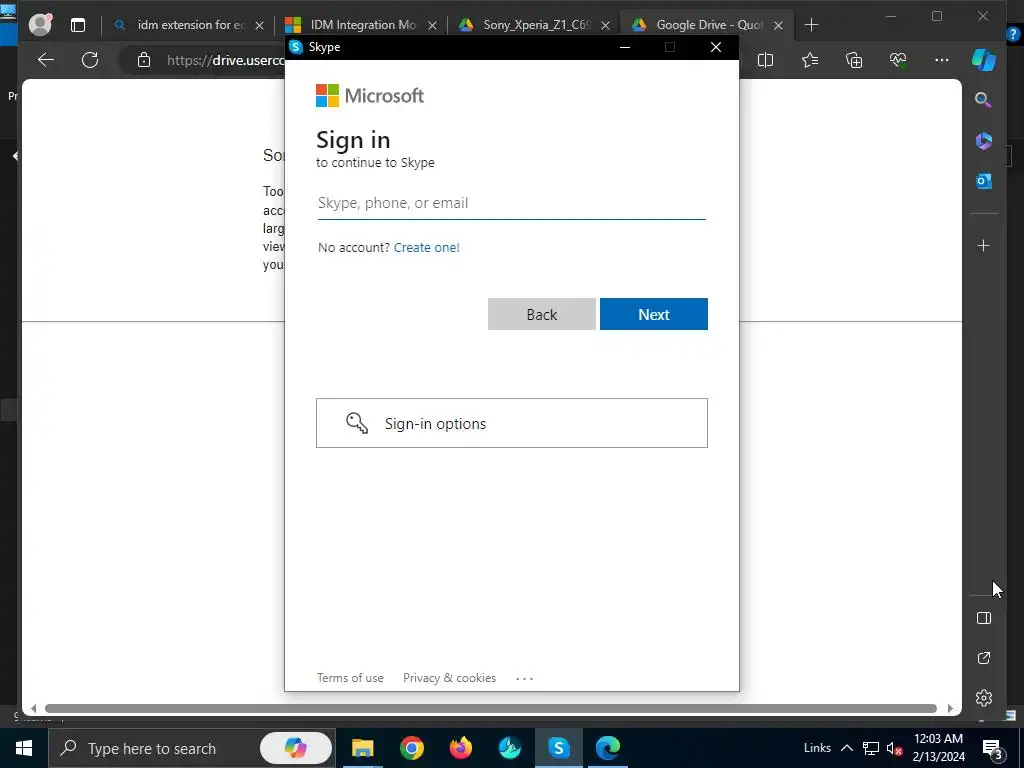Add an app to the Edge sidebar
The height and width of the screenshot is (768, 1024).
tap(984, 246)
